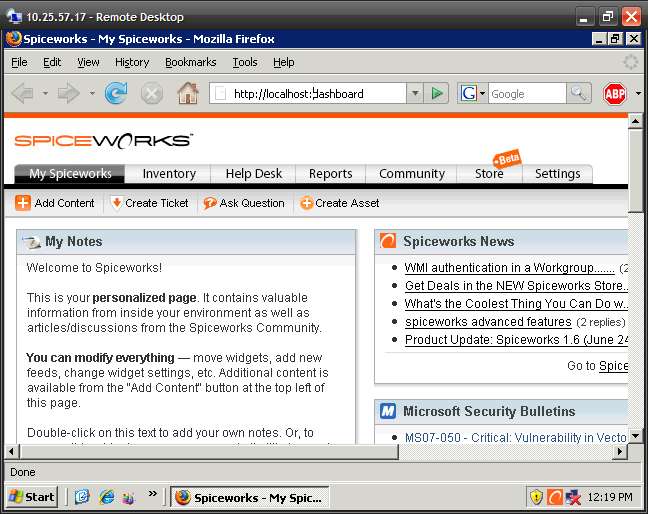Click the vertical scrollbar up arrow
This screenshot has height=514, width=648.
[x=635, y=121]
